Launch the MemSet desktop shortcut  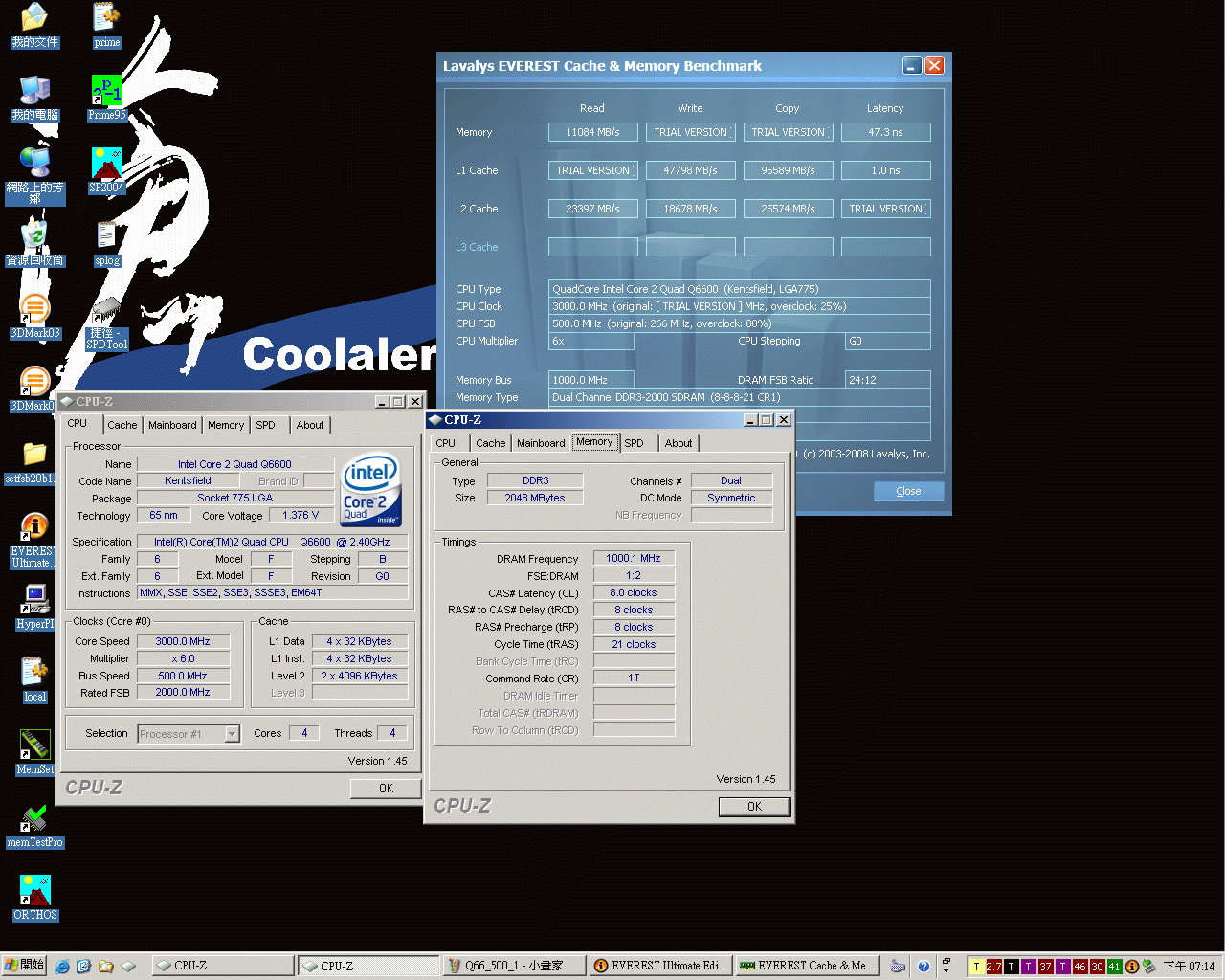tap(34, 752)
